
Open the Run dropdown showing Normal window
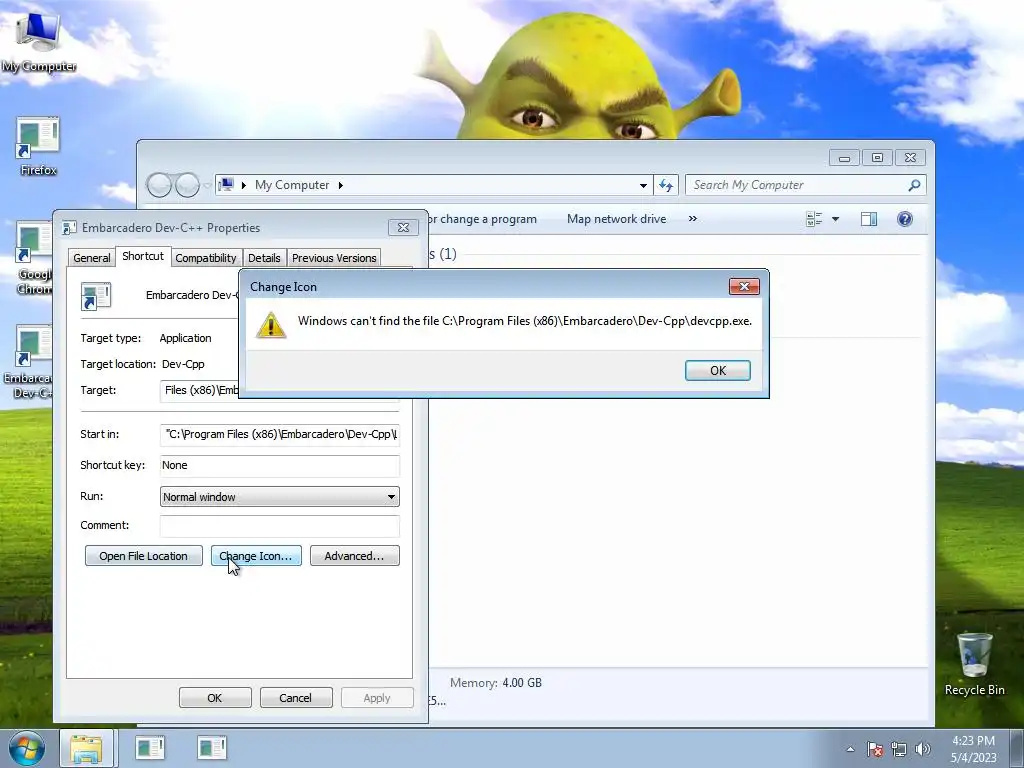coord(280,497)
